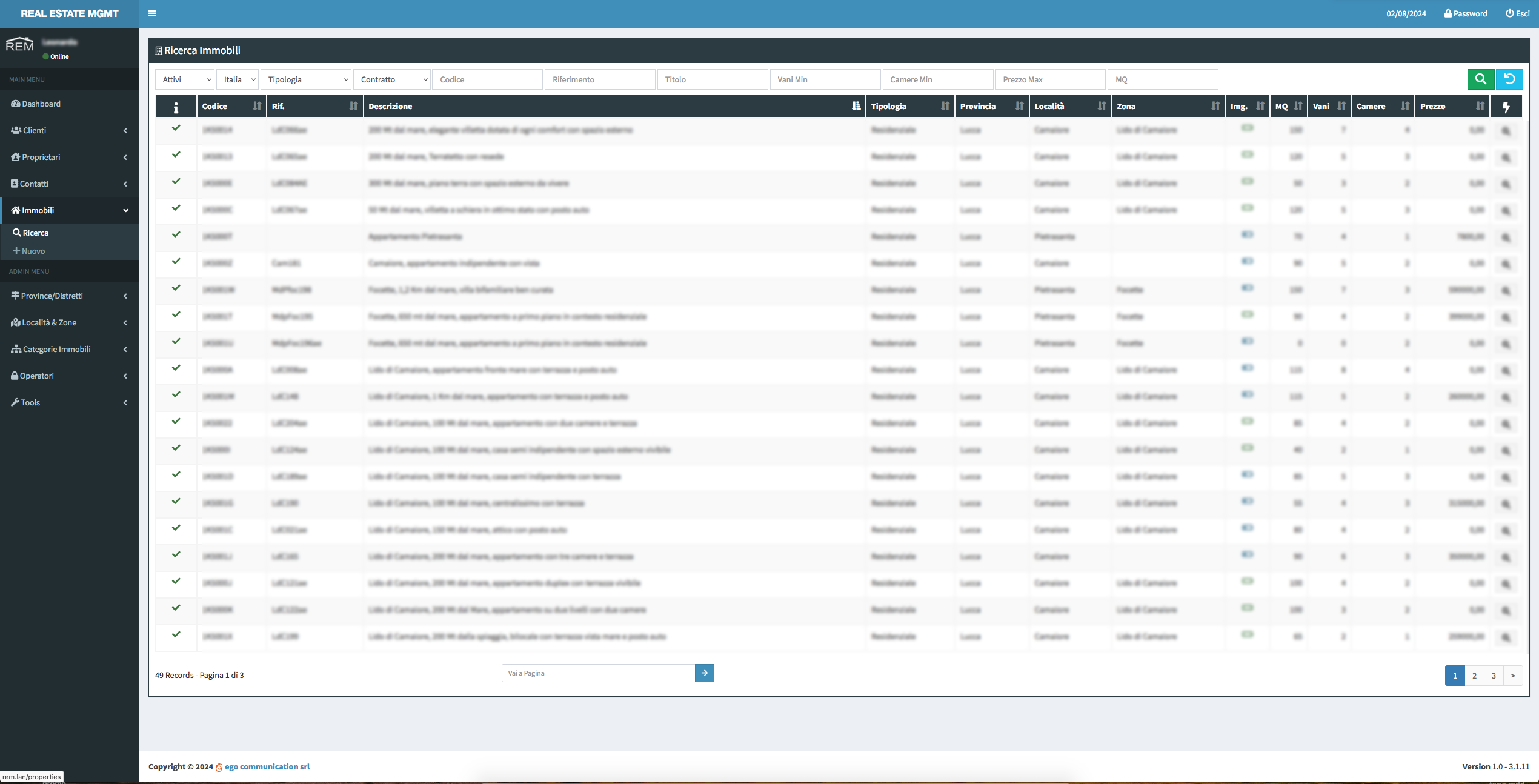Viewport: 1539px width, 784px height.
Task: Sort table by Codice column
Action: coord(257,106)
